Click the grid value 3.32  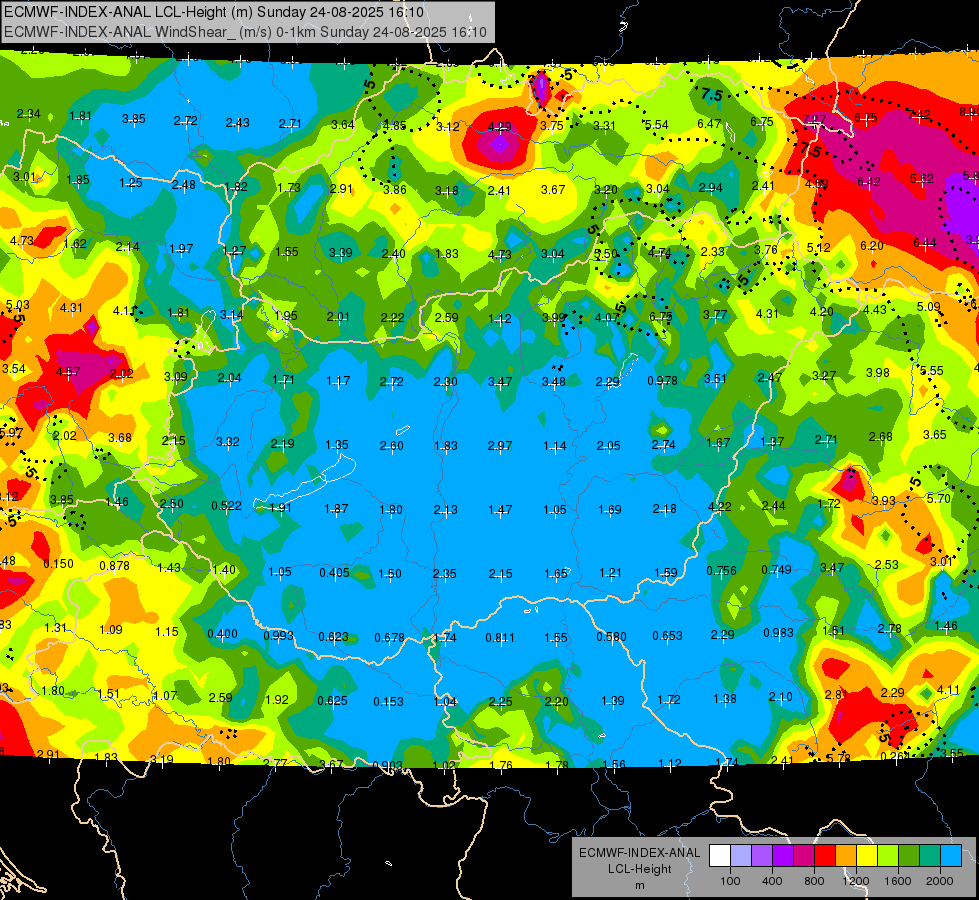228,442
